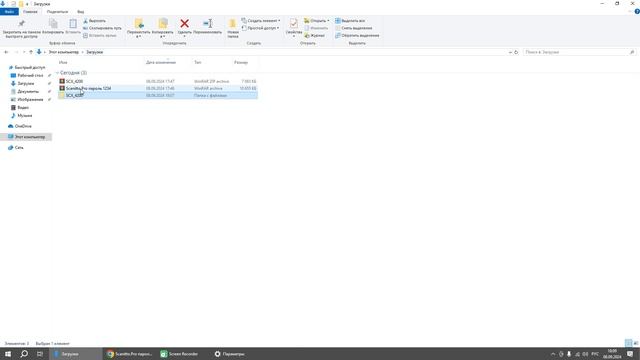Sort by Type (Тип) column header
640x360 pixels.
click(x=198, y=62)
